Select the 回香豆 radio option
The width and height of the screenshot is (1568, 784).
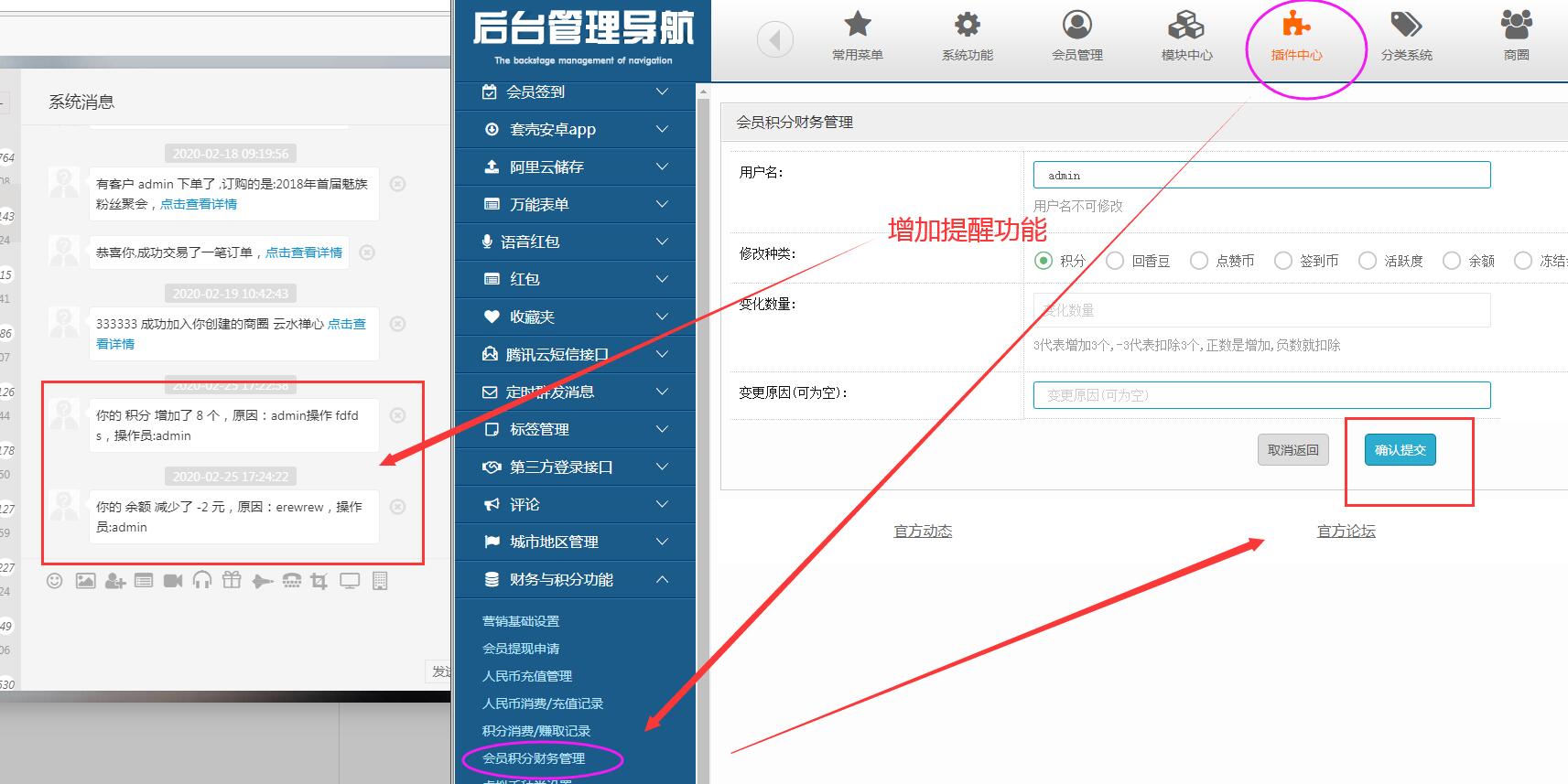[x=1115, y=261]
